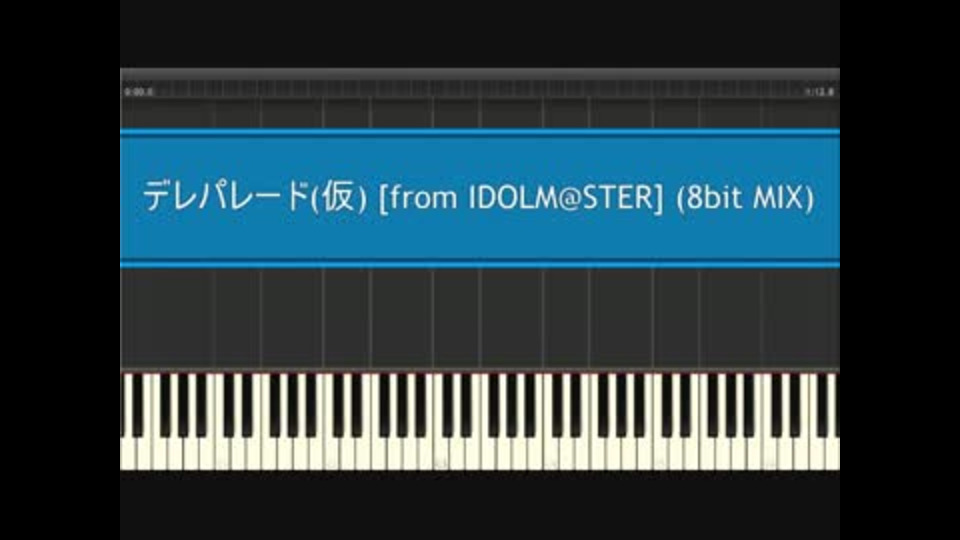Play the second labeled C key from the left
The width and height of the screenshot is (960, 540).
pyautogui.click(x=331, y=454)
